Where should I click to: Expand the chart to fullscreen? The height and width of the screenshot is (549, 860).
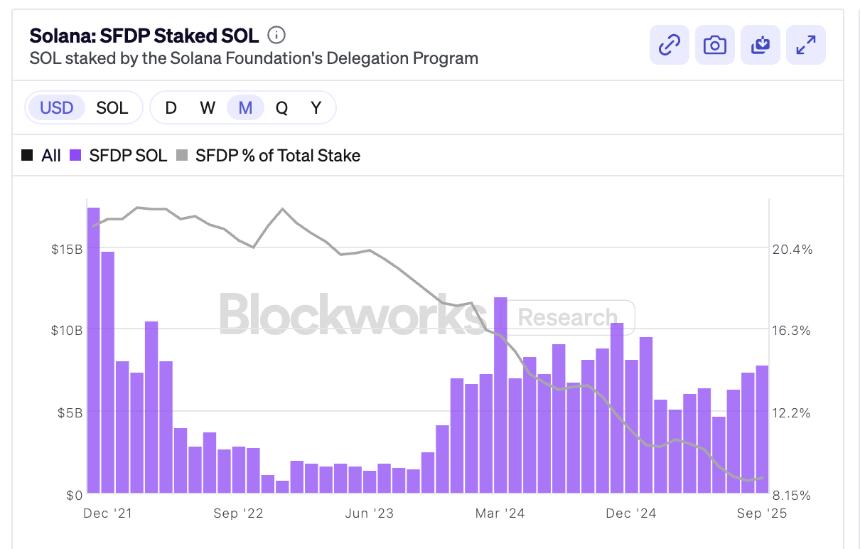click(805, 45)
